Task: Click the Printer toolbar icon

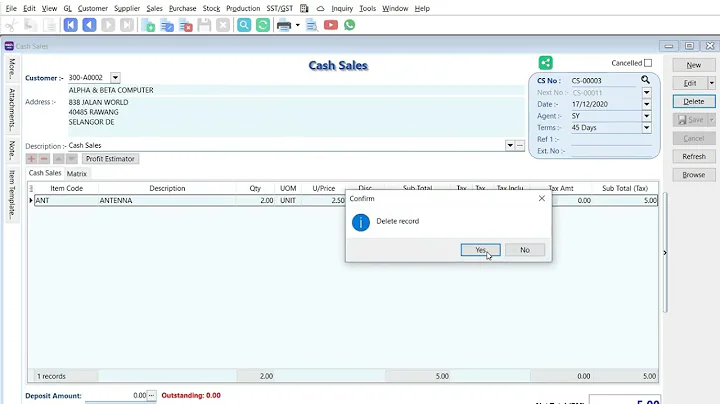Action: point(284,25)
